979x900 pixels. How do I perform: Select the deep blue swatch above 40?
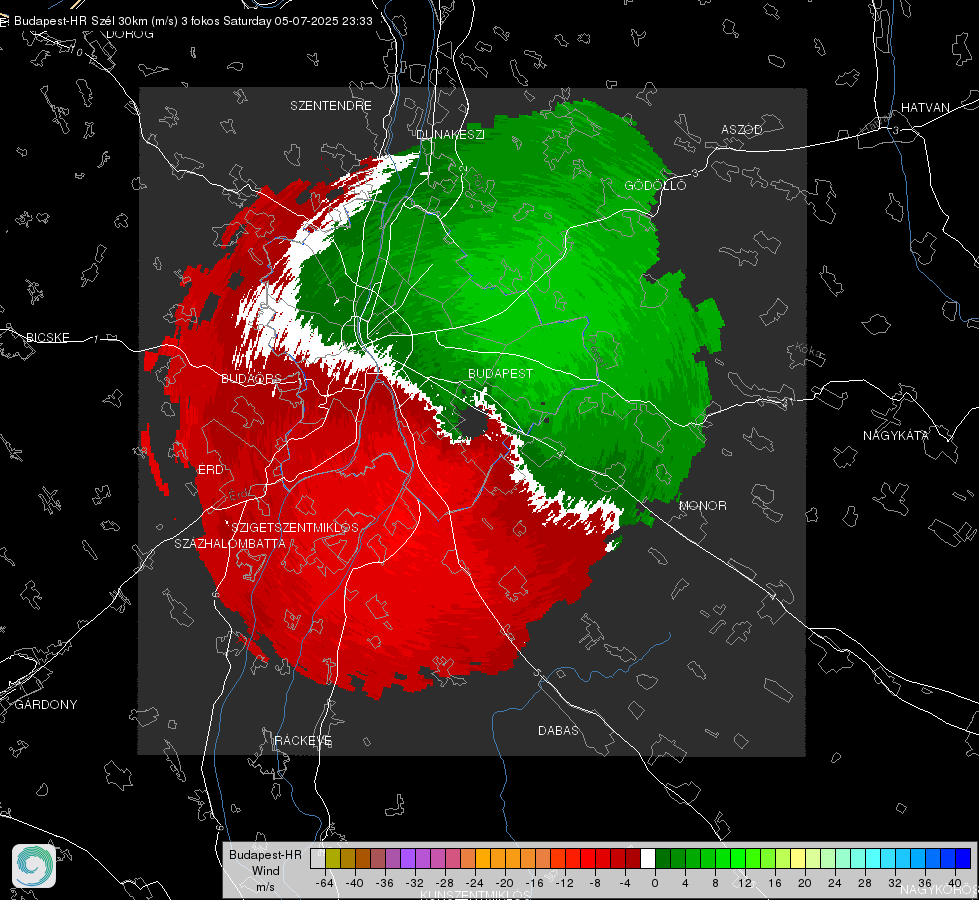(963, 858)
